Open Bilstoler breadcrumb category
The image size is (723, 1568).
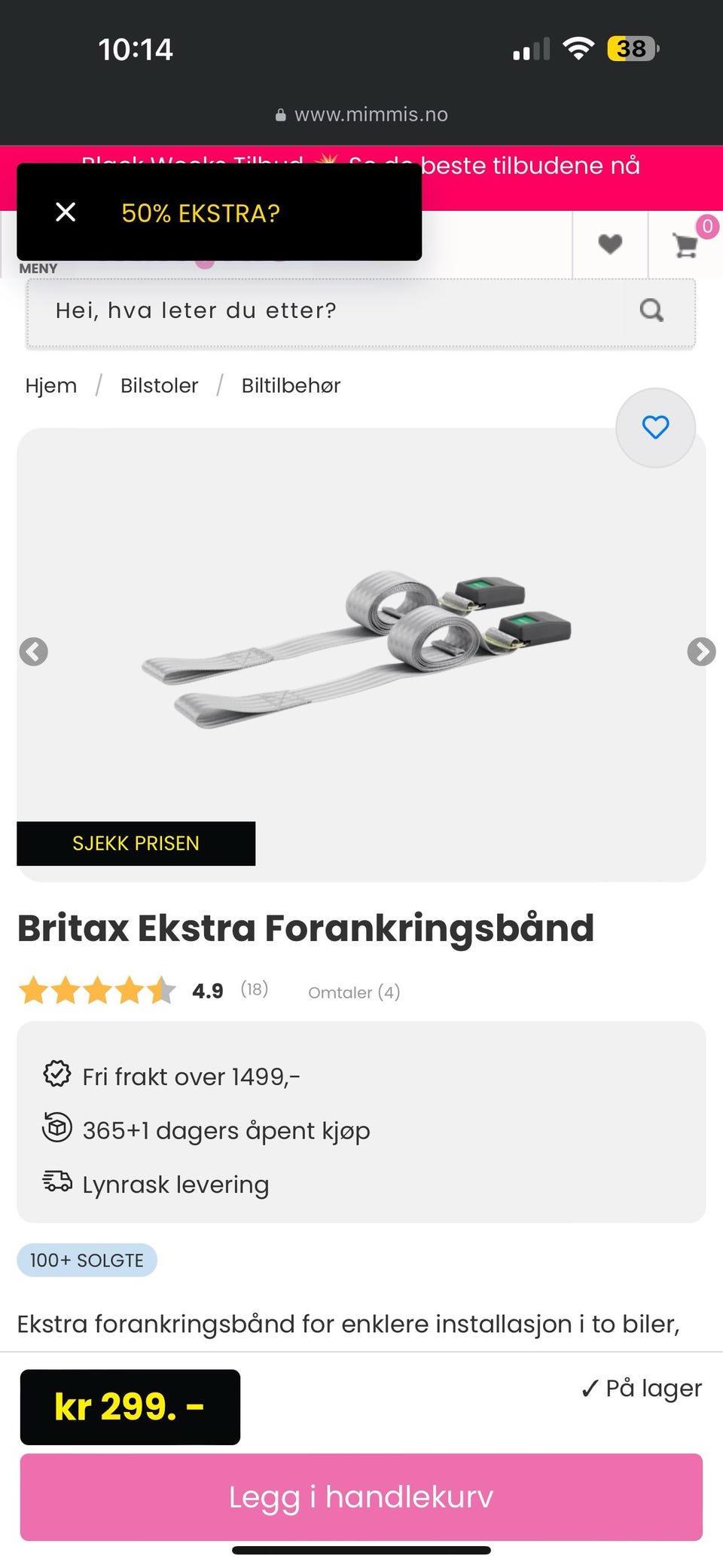159,386
